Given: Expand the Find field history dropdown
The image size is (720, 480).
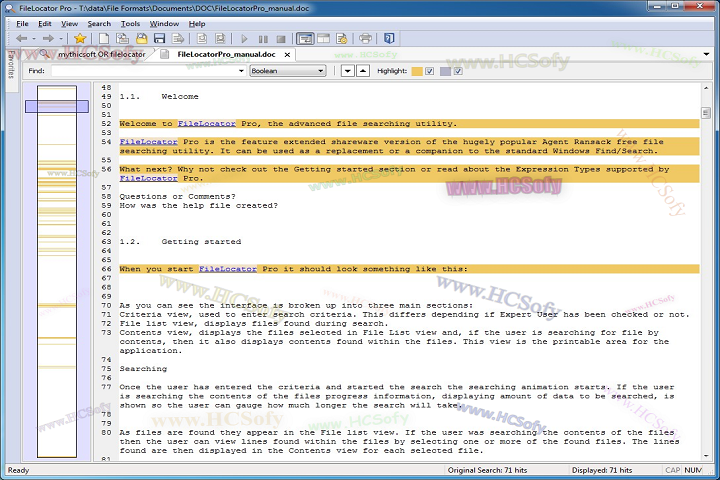Looking at the screenshot, I should [x=241, y=71].
